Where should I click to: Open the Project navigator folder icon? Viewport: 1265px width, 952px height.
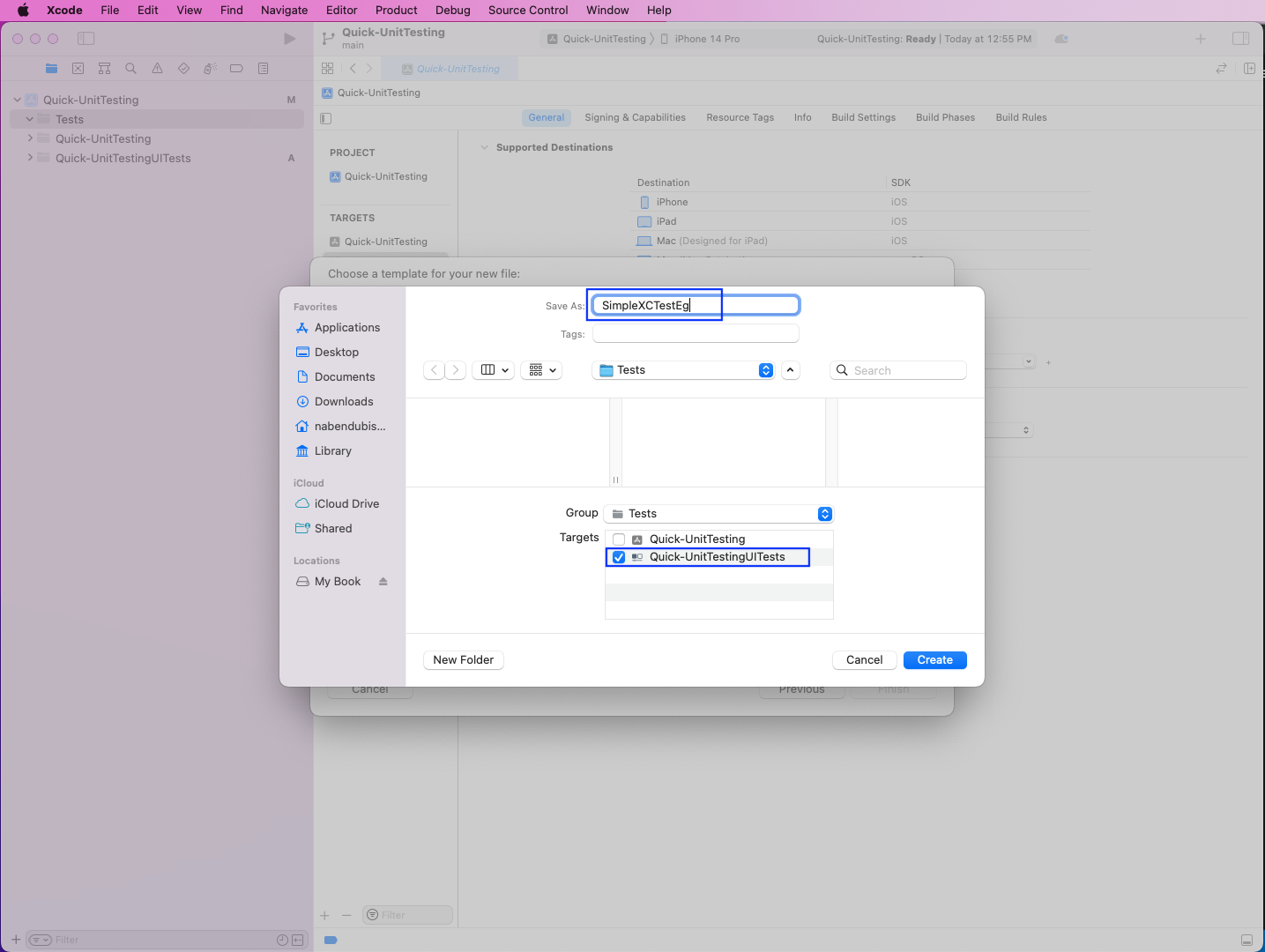point(51,69)
